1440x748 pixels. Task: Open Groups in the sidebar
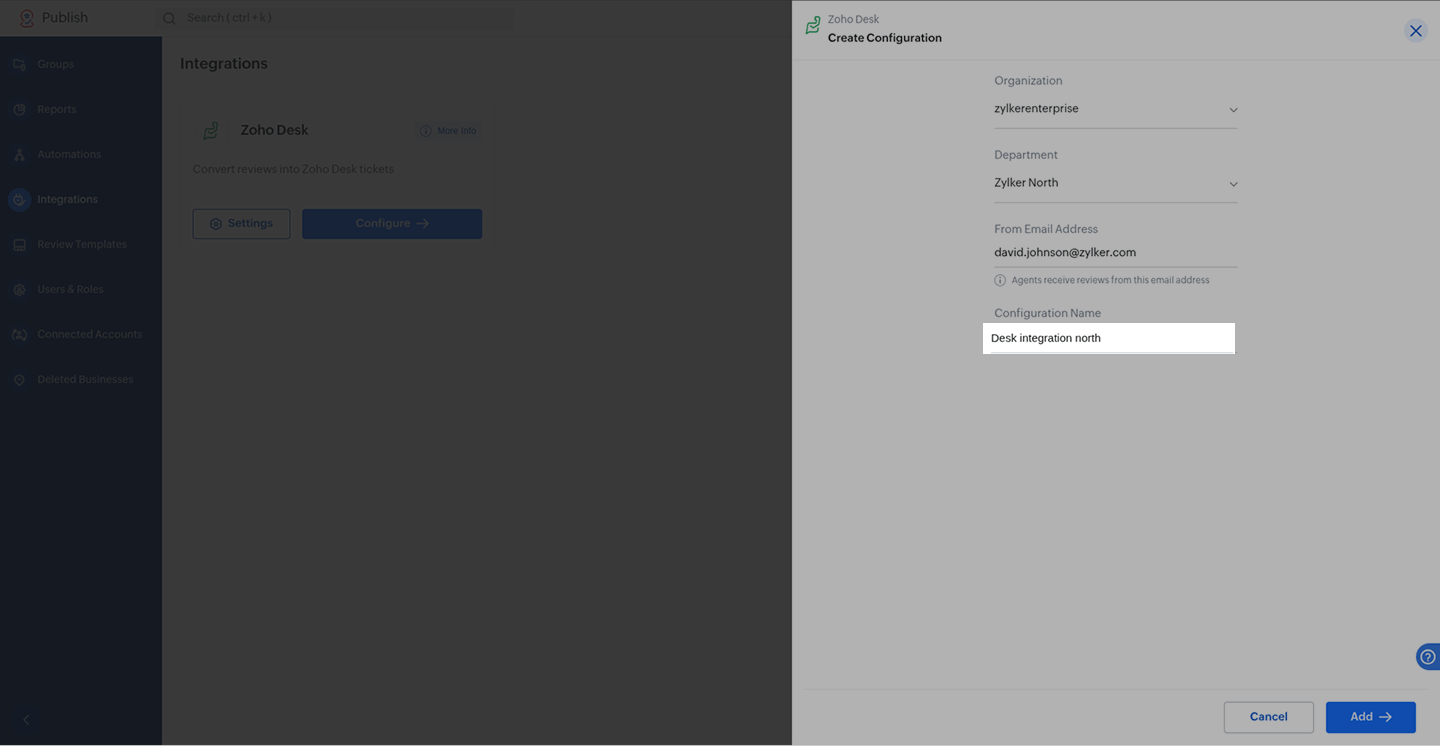(56, 64)
